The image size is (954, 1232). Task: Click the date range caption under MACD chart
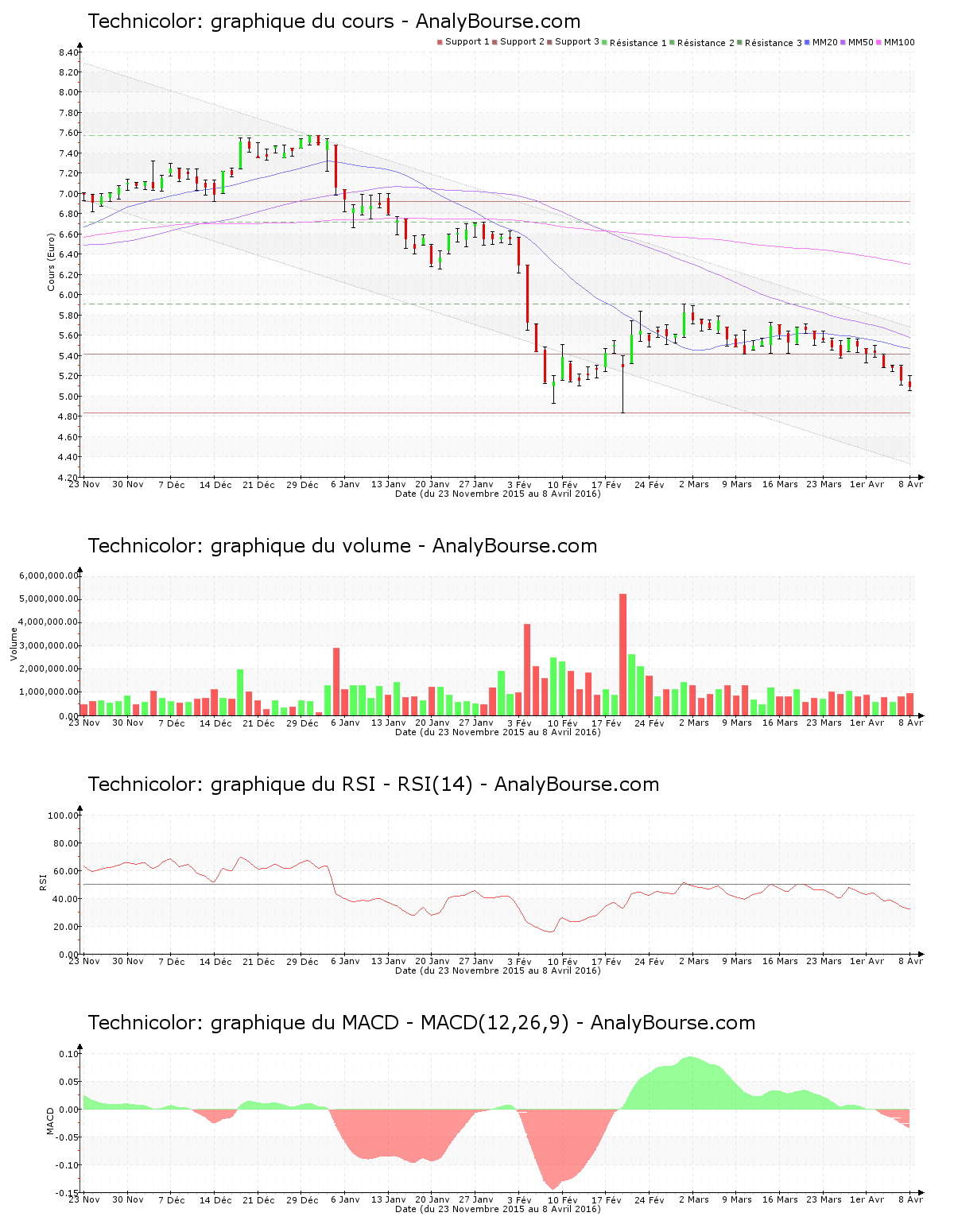tap(498, 1209)
